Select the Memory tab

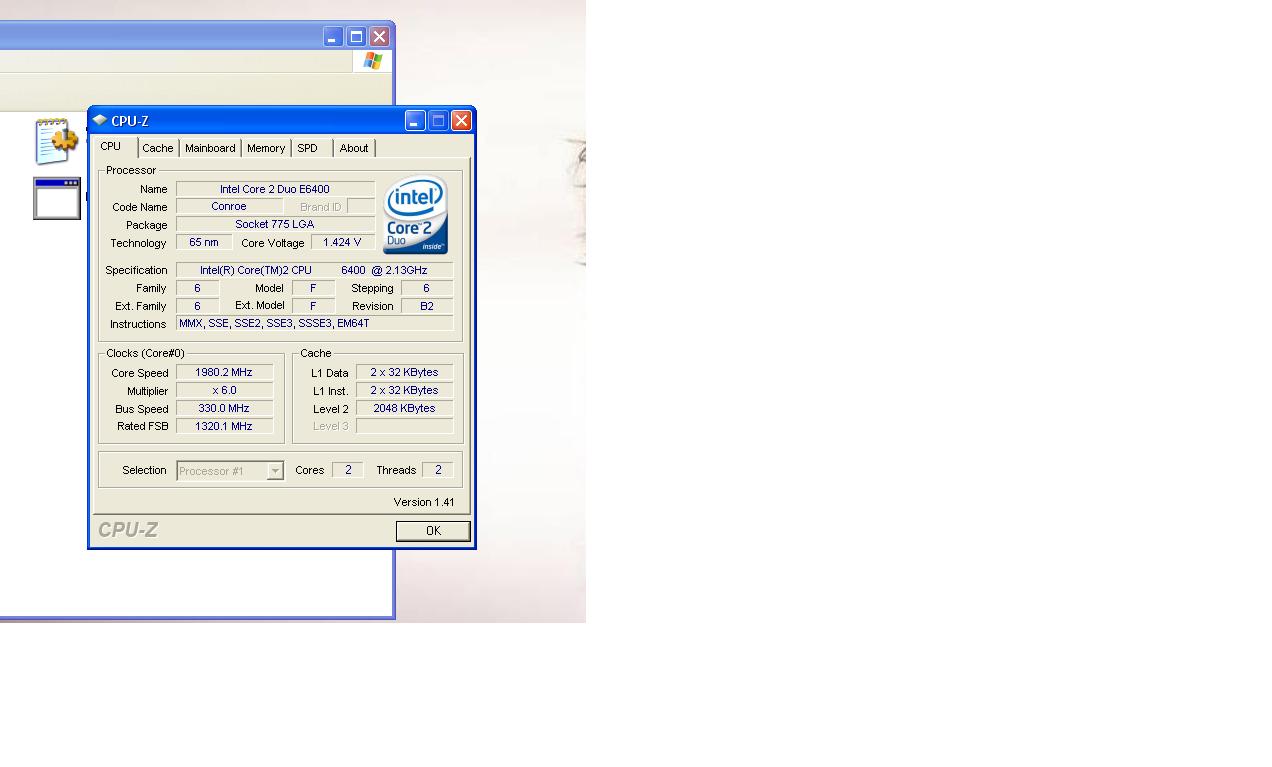coord(266,148)
